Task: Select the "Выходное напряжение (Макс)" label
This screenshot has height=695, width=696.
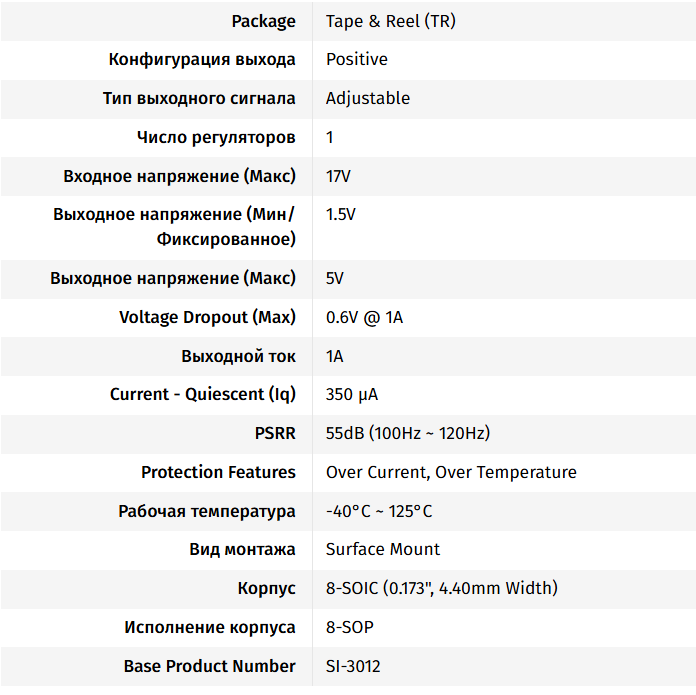Action: pyautogui.click(x=173, y=278)
